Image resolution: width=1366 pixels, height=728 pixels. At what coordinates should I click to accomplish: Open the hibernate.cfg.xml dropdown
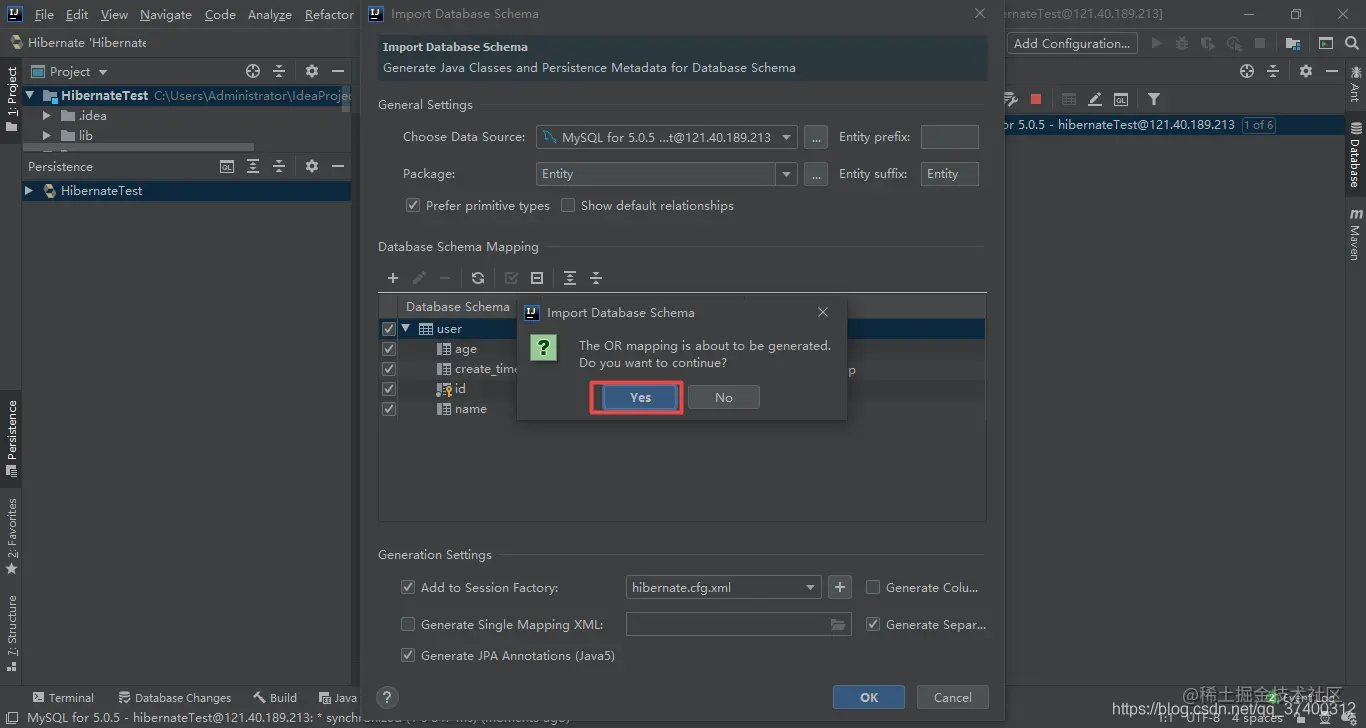pyautogui.click(x=810, y=588)
